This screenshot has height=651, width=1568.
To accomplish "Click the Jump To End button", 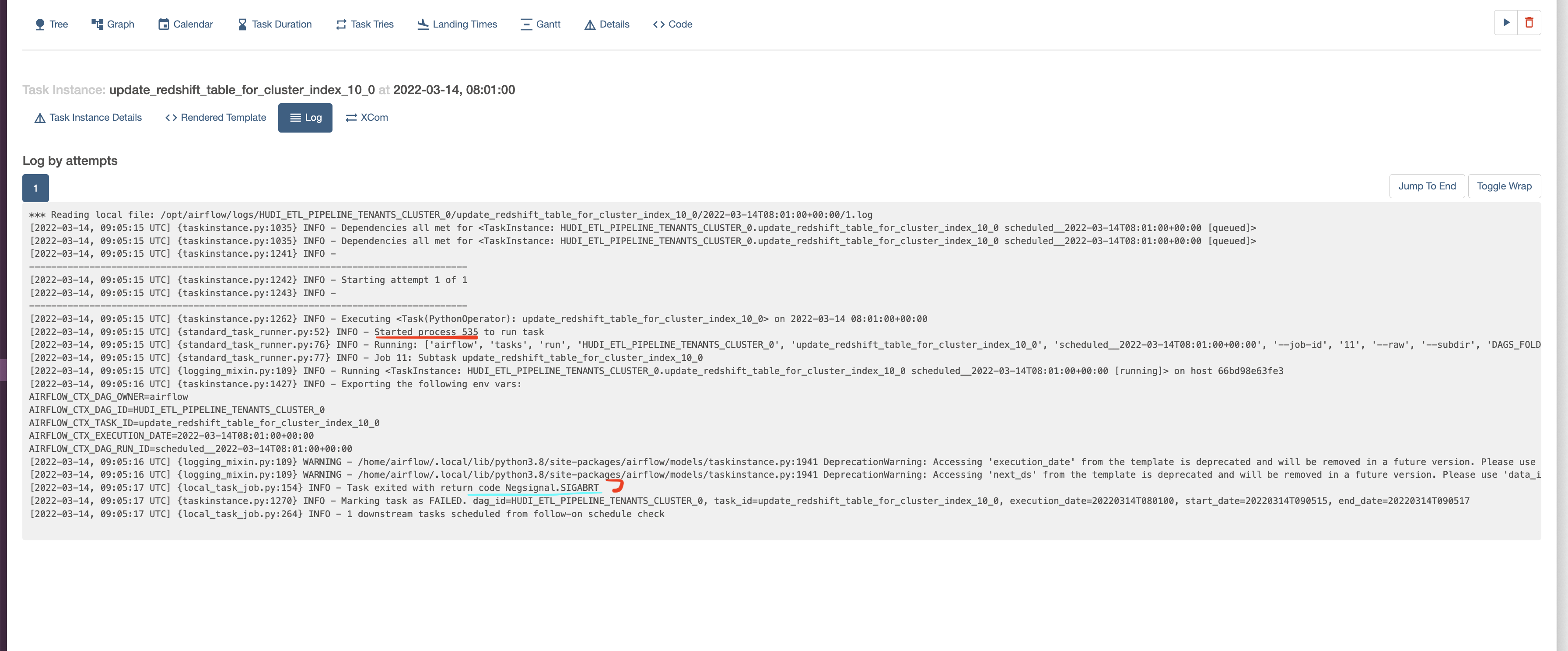I will point(1427,185).
